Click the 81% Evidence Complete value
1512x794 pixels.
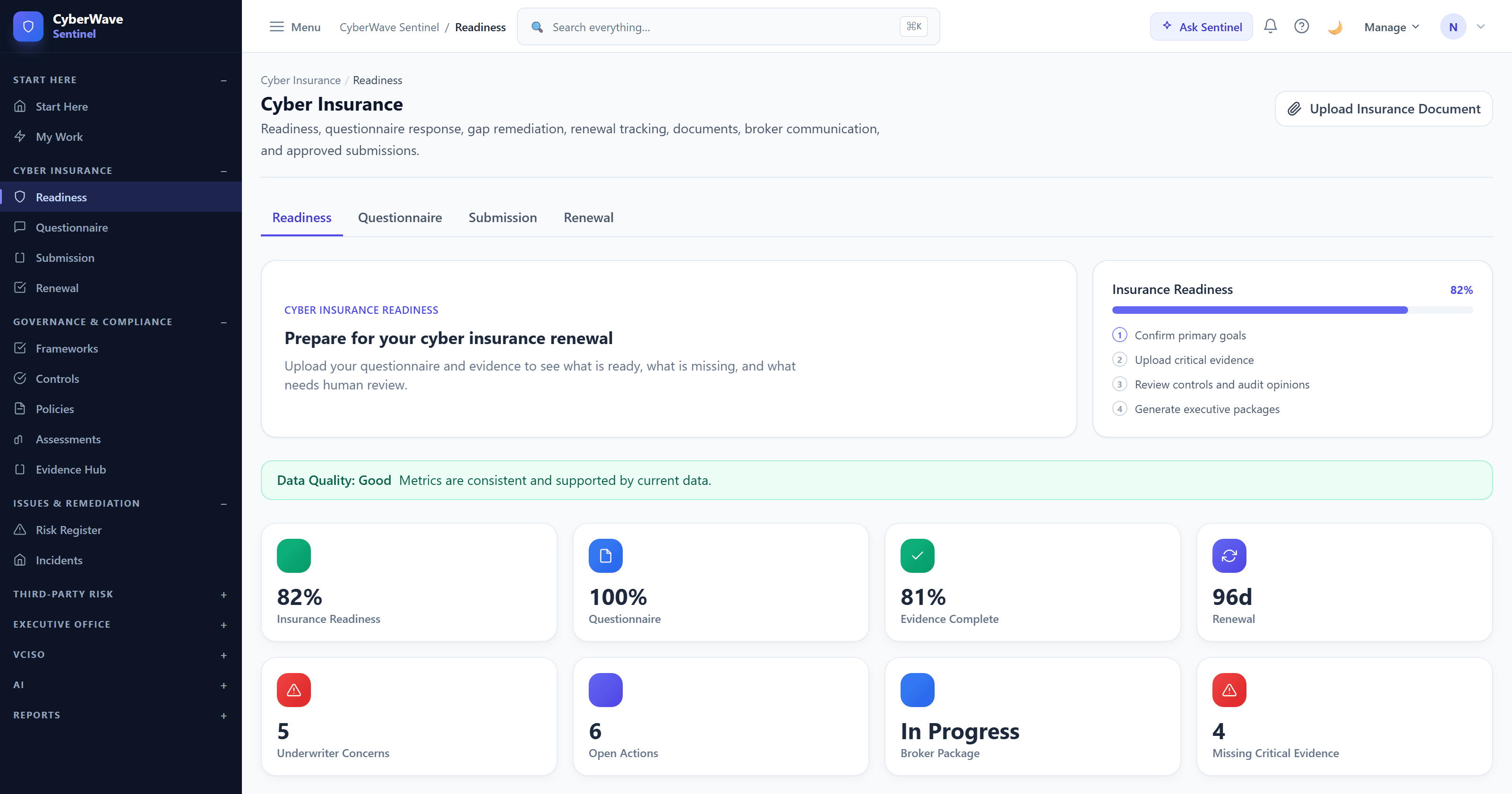click(x=923, y=596)
